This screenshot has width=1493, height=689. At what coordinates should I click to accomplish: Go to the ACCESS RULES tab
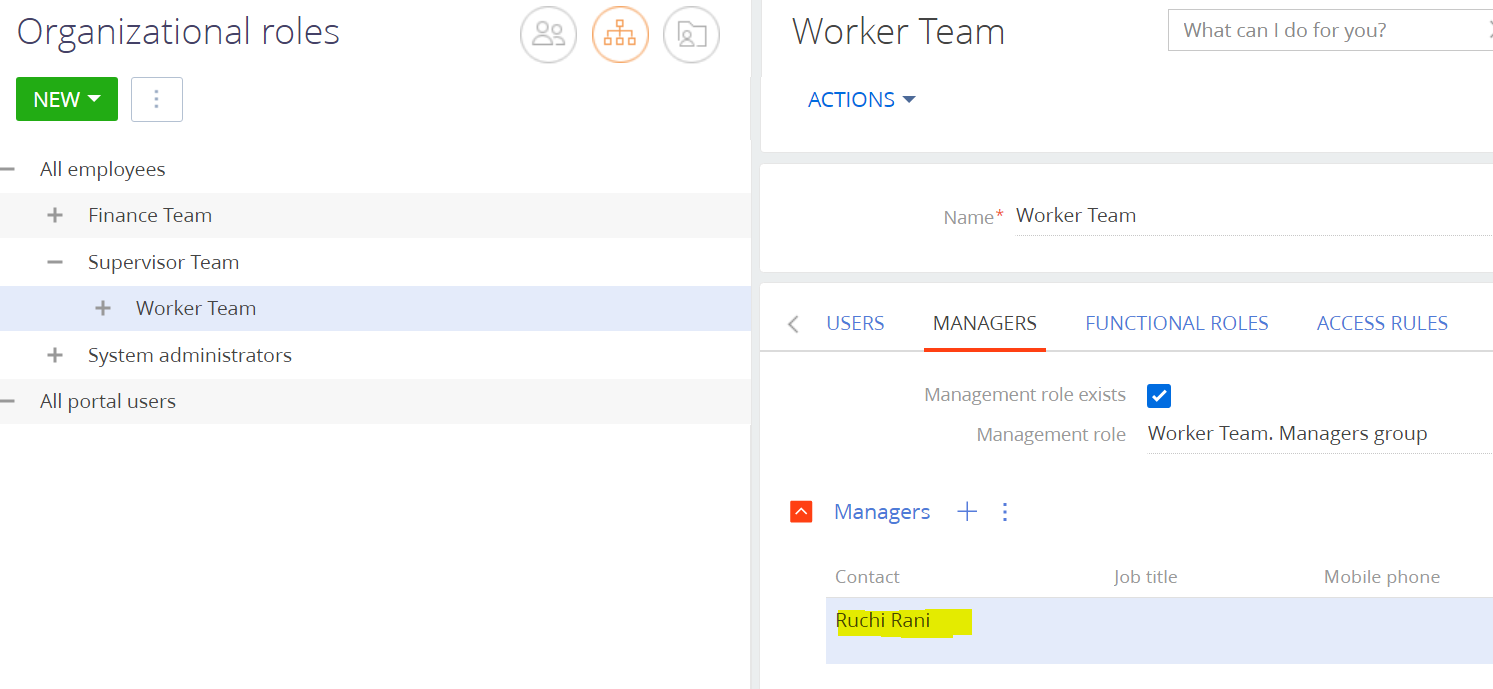[x=1382, y=323]
